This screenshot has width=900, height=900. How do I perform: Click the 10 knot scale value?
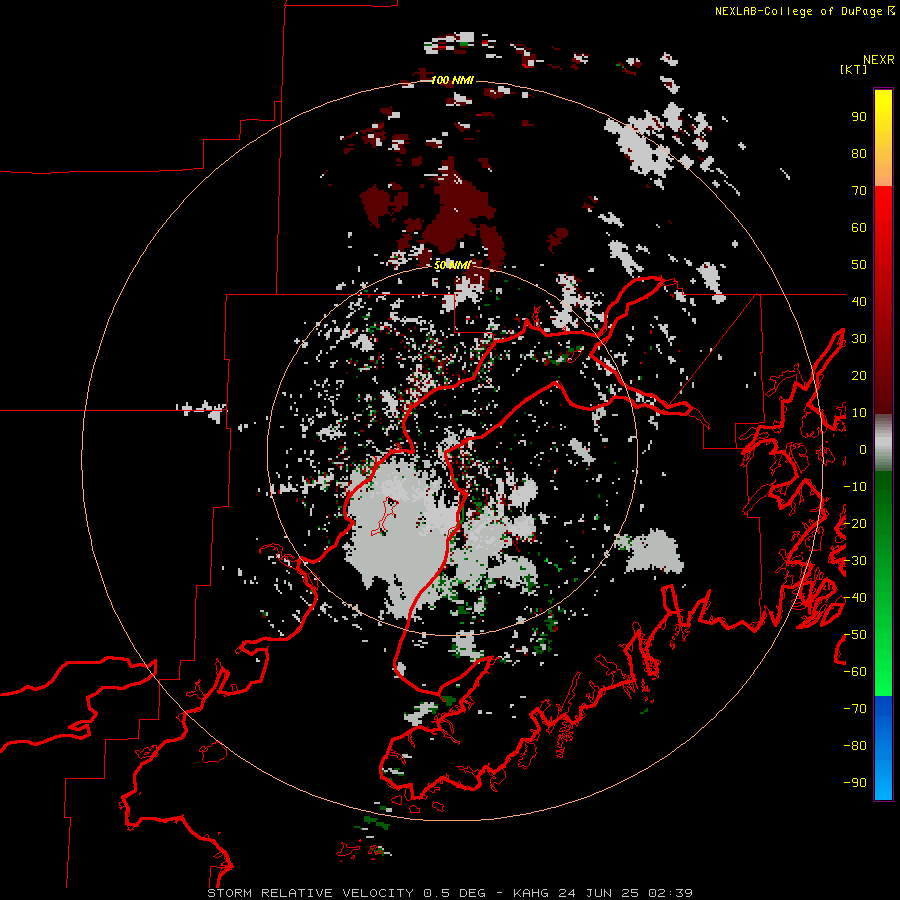coord(859,413)
